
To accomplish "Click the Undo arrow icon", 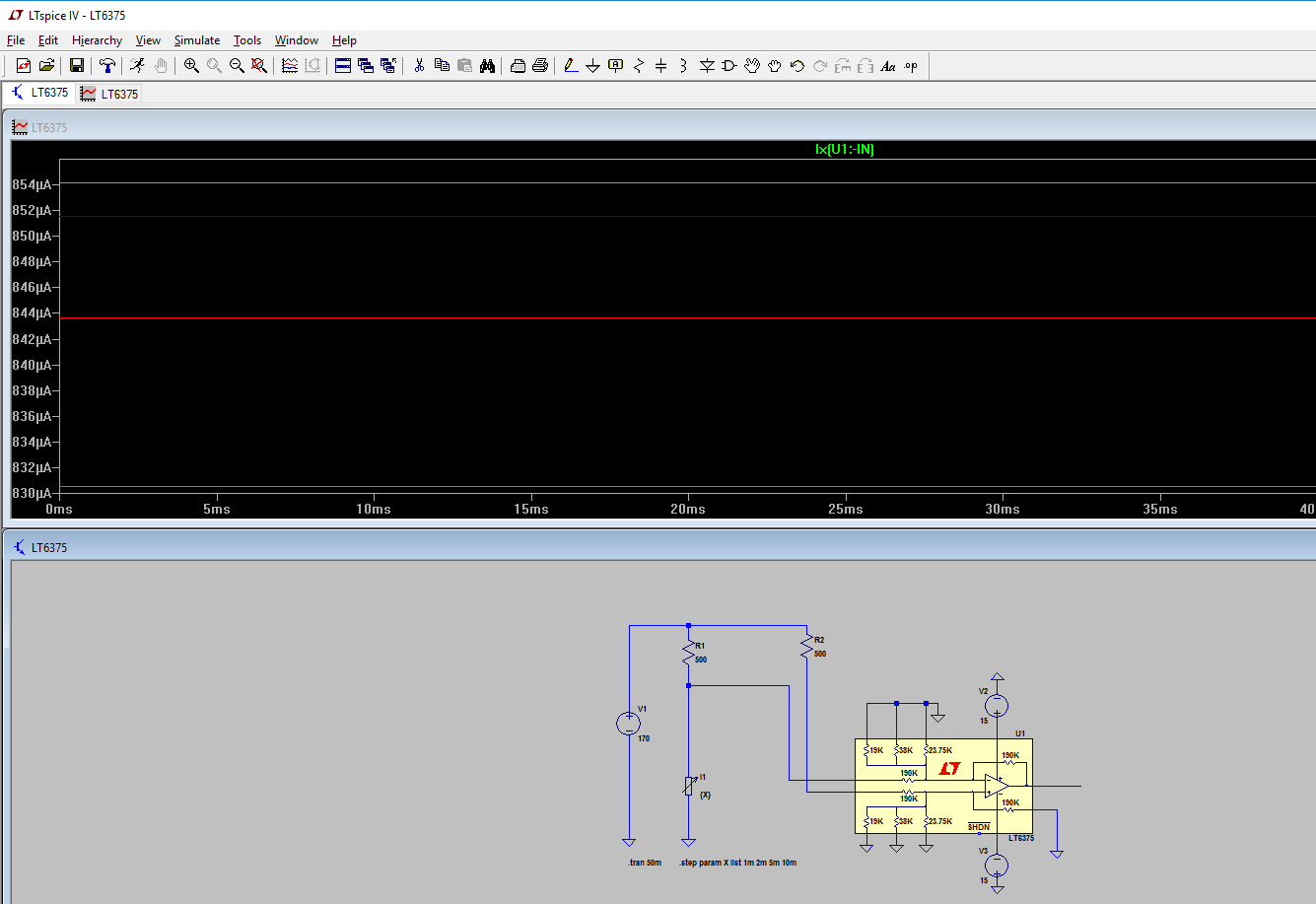I will (797, 66).
